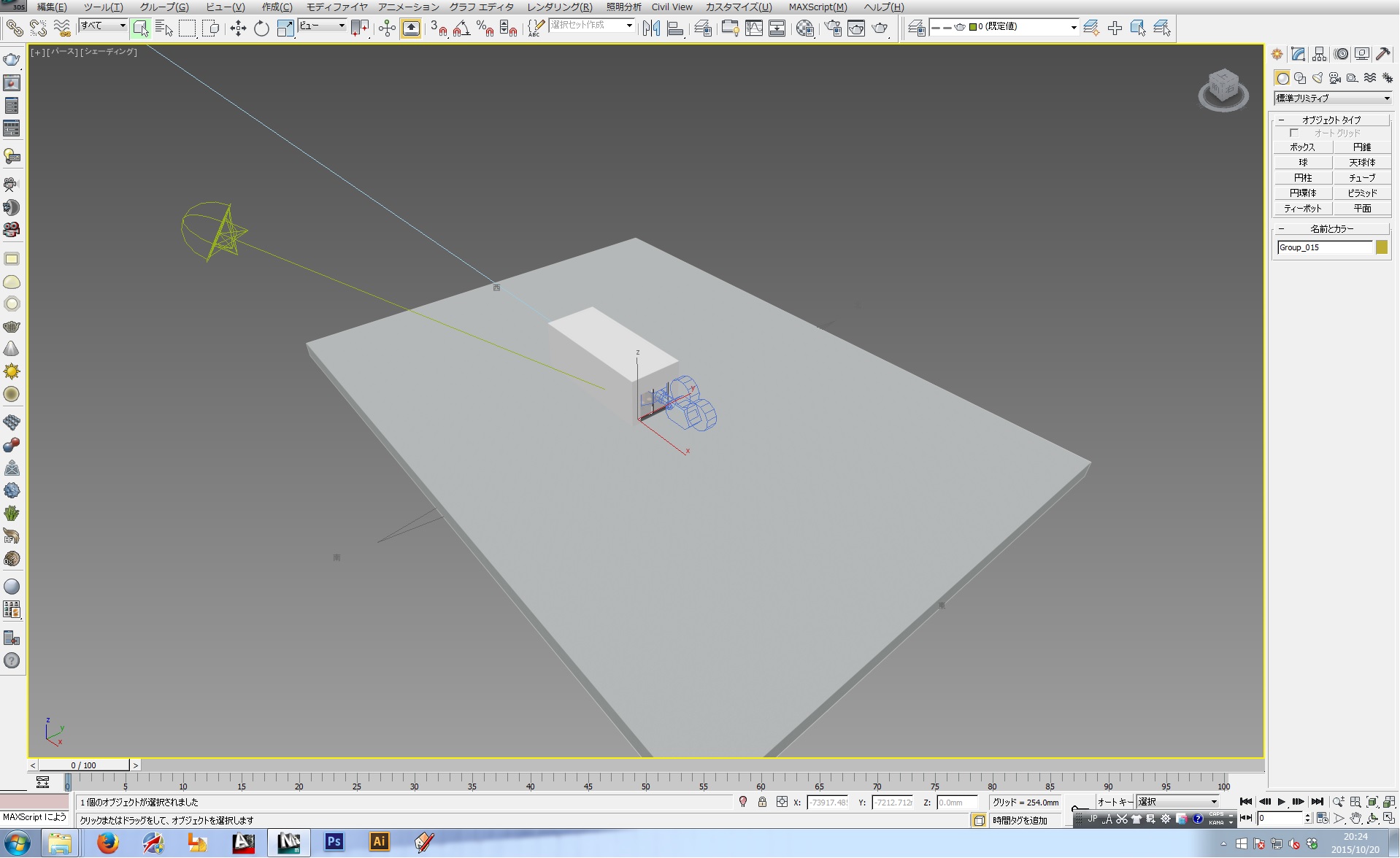The height and width of the screenshot is (858, 1400).
Task: Switch to Lights creation category
Action: click(x=1318, y=78)
